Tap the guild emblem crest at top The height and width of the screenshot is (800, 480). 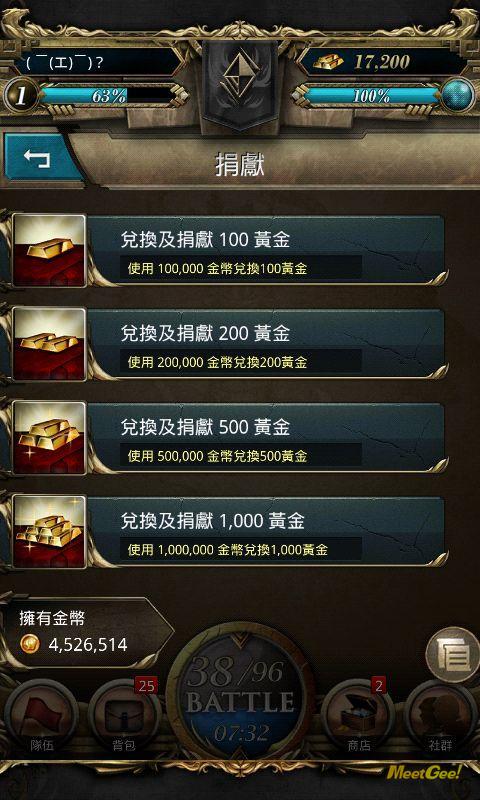point(240,84)
